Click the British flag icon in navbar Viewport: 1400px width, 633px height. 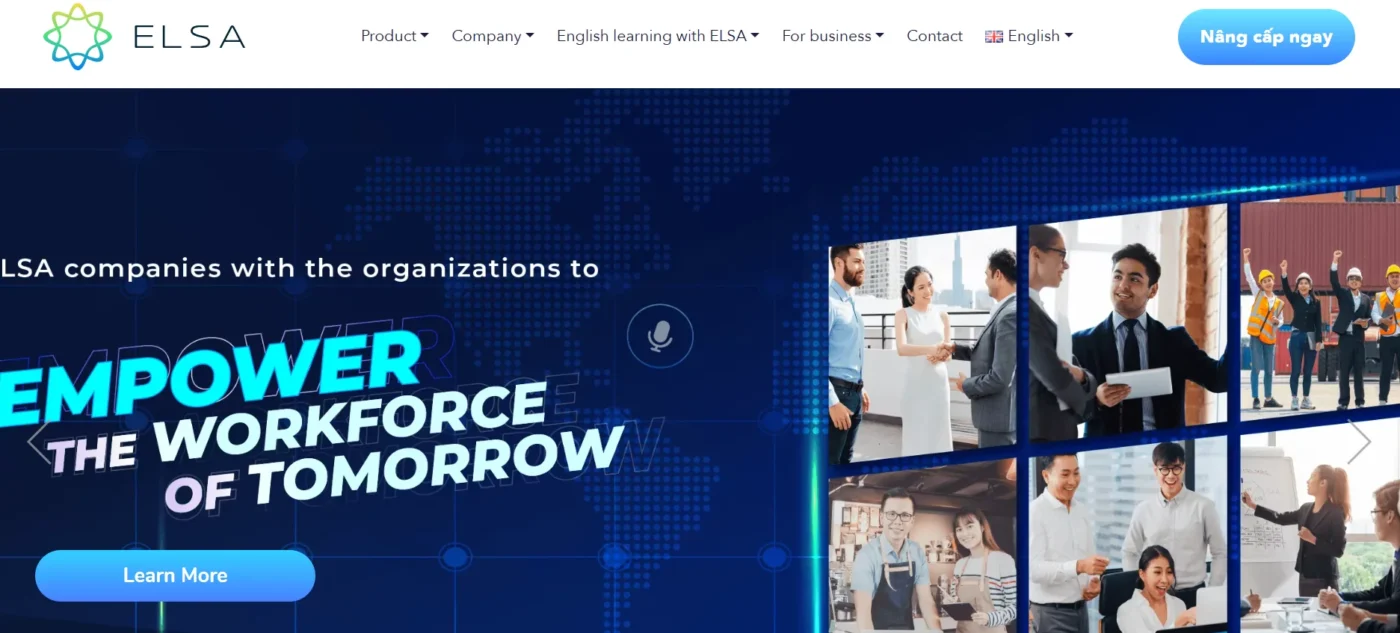pos(994,36)
